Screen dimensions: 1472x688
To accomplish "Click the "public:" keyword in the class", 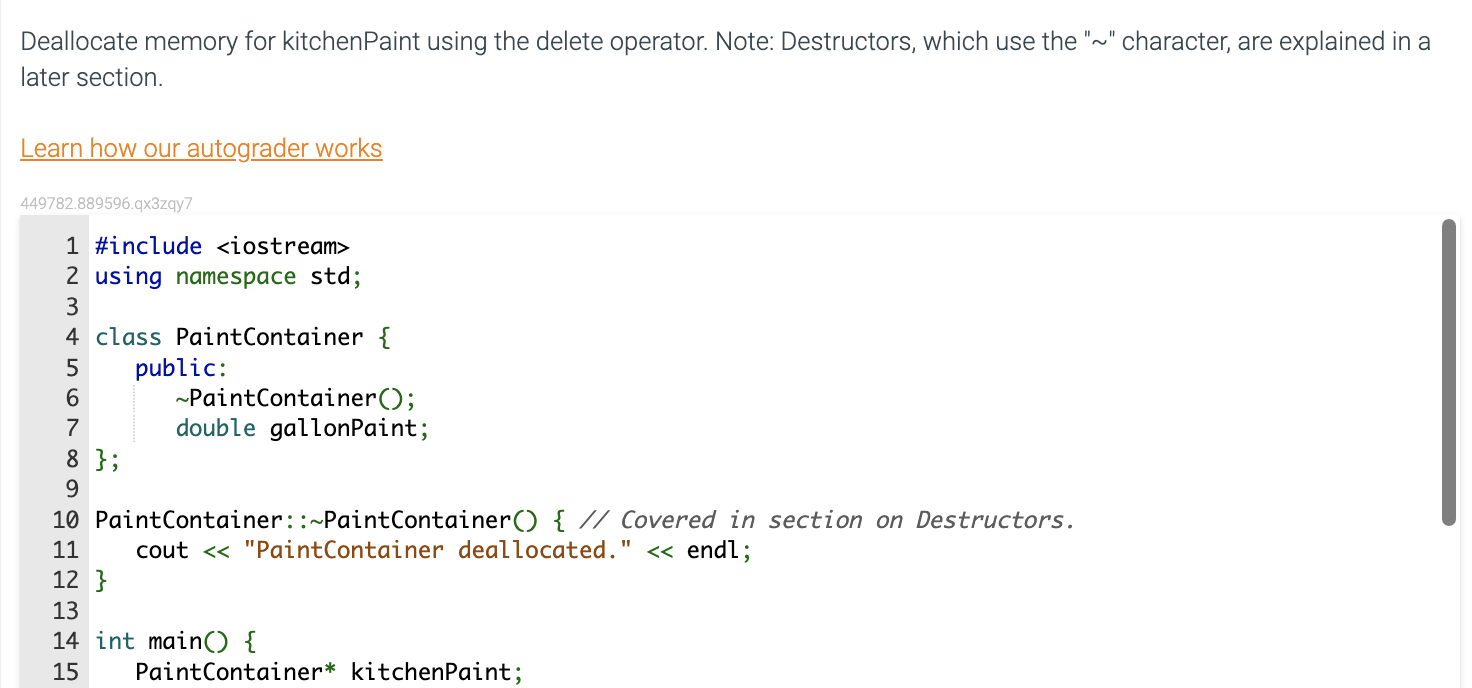I will click(180, 367).
